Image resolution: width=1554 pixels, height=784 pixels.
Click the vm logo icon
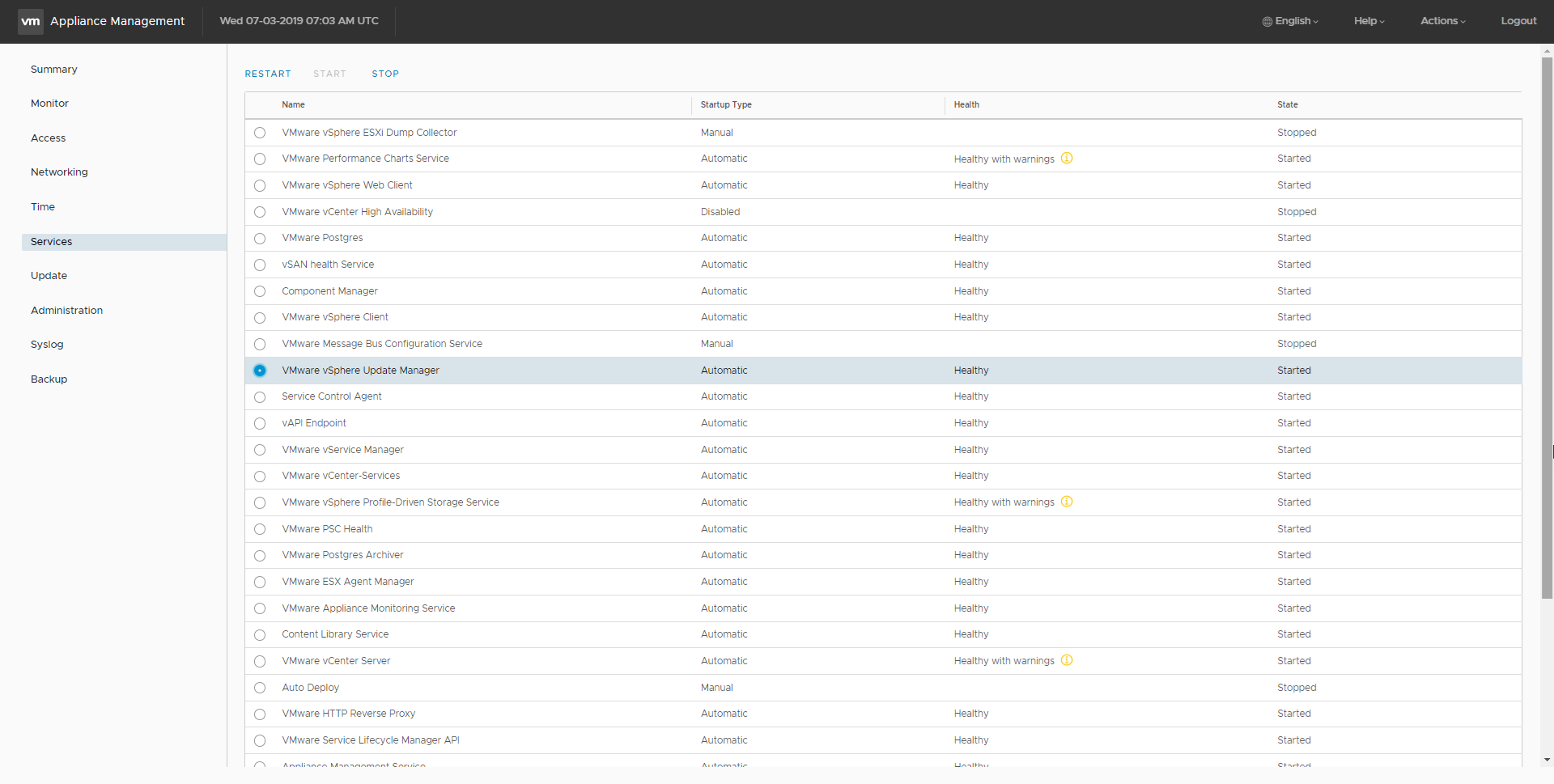[x=31, y=21]
